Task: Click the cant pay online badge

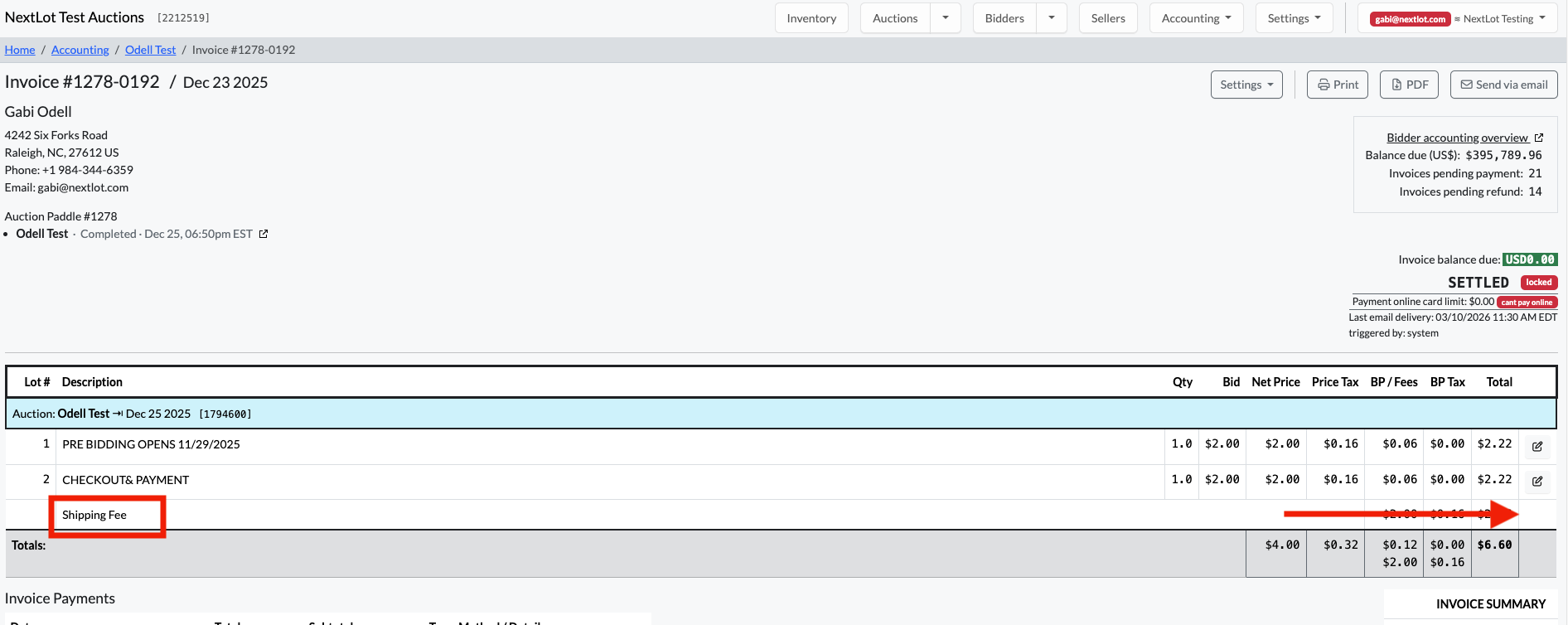Action: click(1527, 303)
